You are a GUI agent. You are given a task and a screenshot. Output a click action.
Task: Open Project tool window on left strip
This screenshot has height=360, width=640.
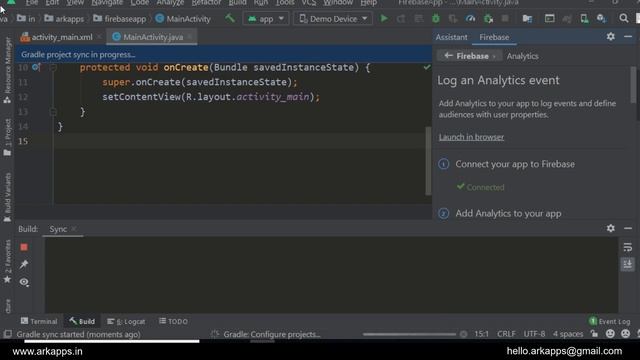[x=7, y=137]
